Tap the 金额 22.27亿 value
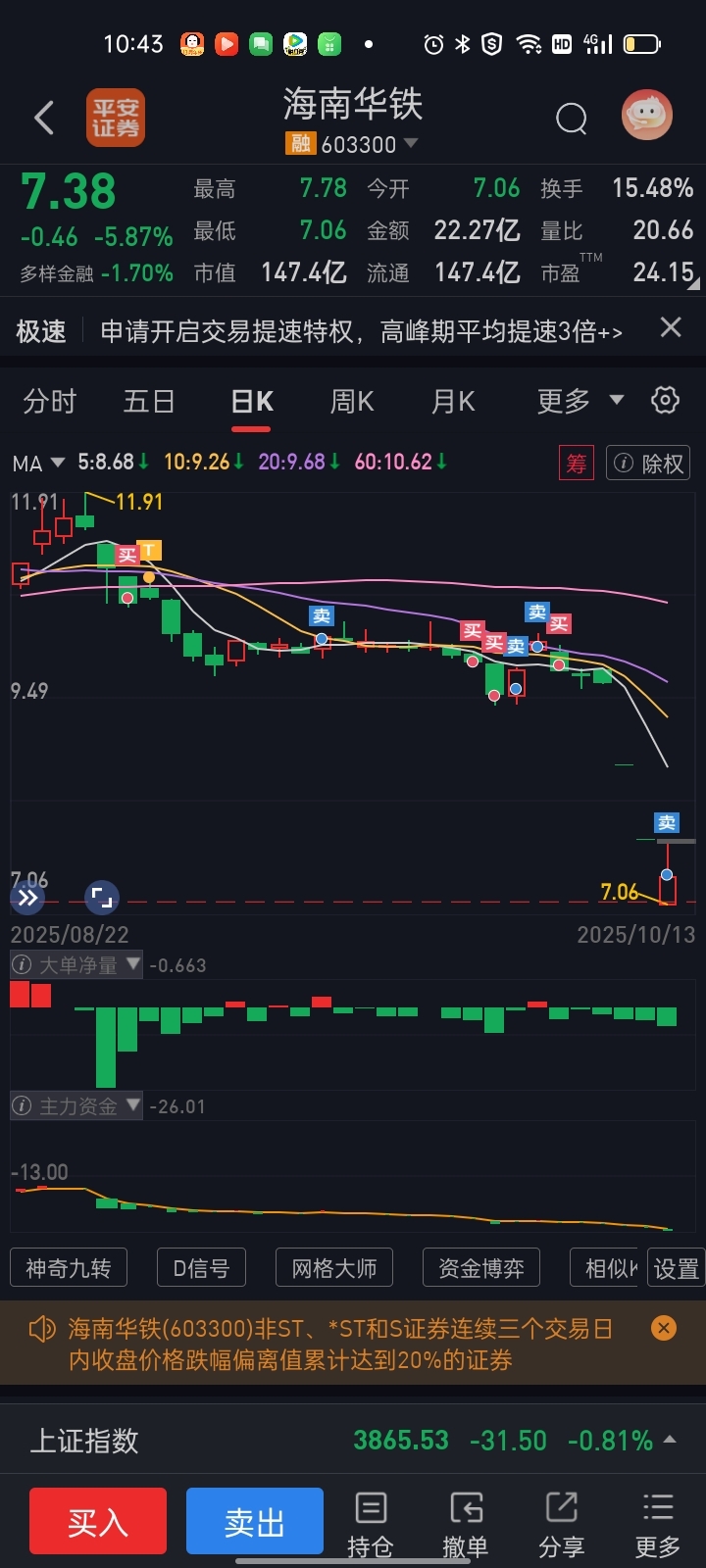Viewport: 706px width, 1568px height. coord(477,230)
